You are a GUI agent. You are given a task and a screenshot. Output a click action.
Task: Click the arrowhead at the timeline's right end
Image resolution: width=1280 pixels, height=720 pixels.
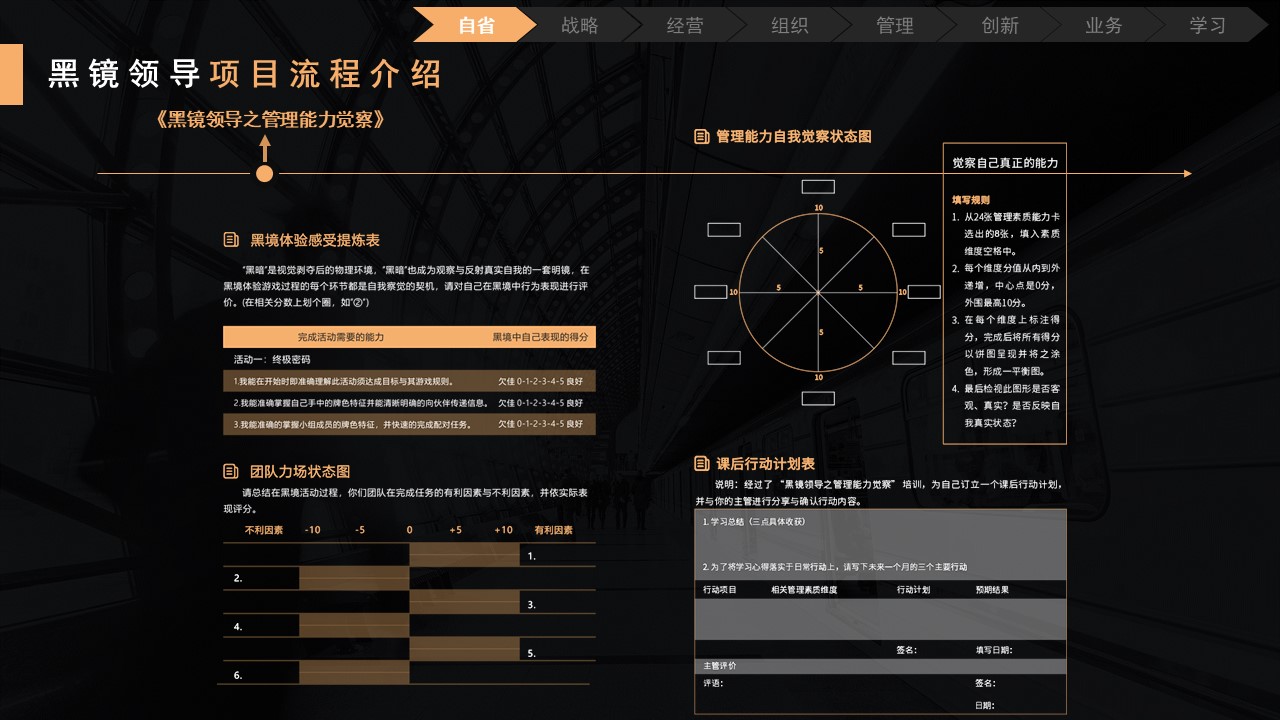pos(1187,174)
